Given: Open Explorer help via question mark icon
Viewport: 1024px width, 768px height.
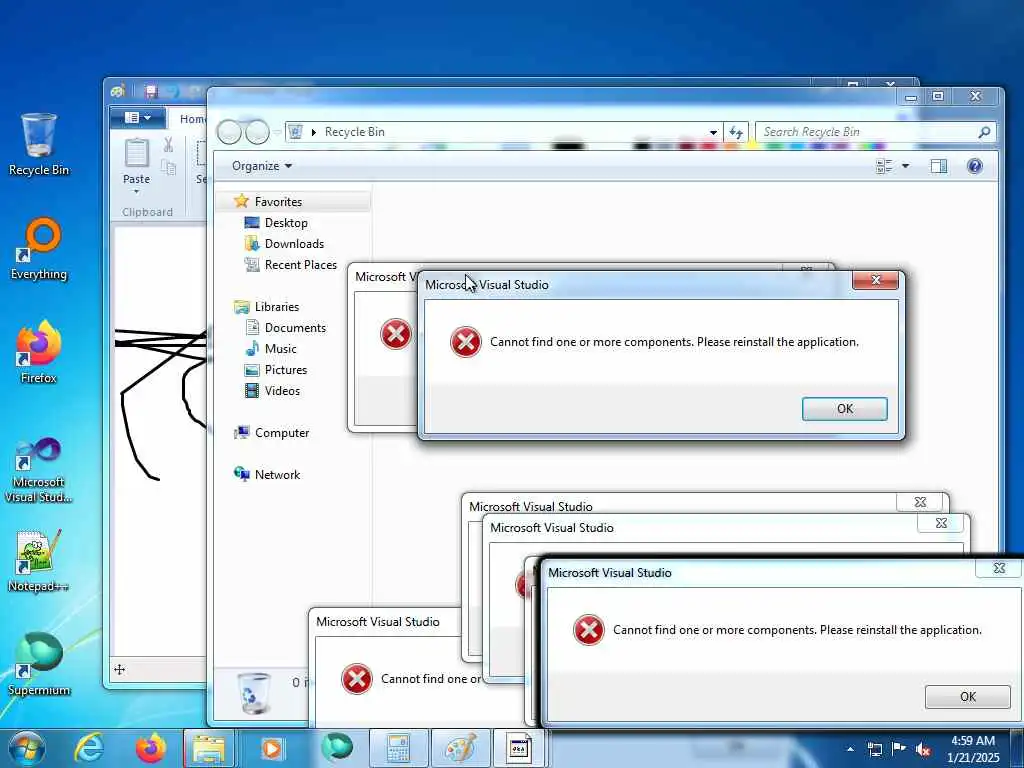Looking at the screenshot, I should 975,166.
